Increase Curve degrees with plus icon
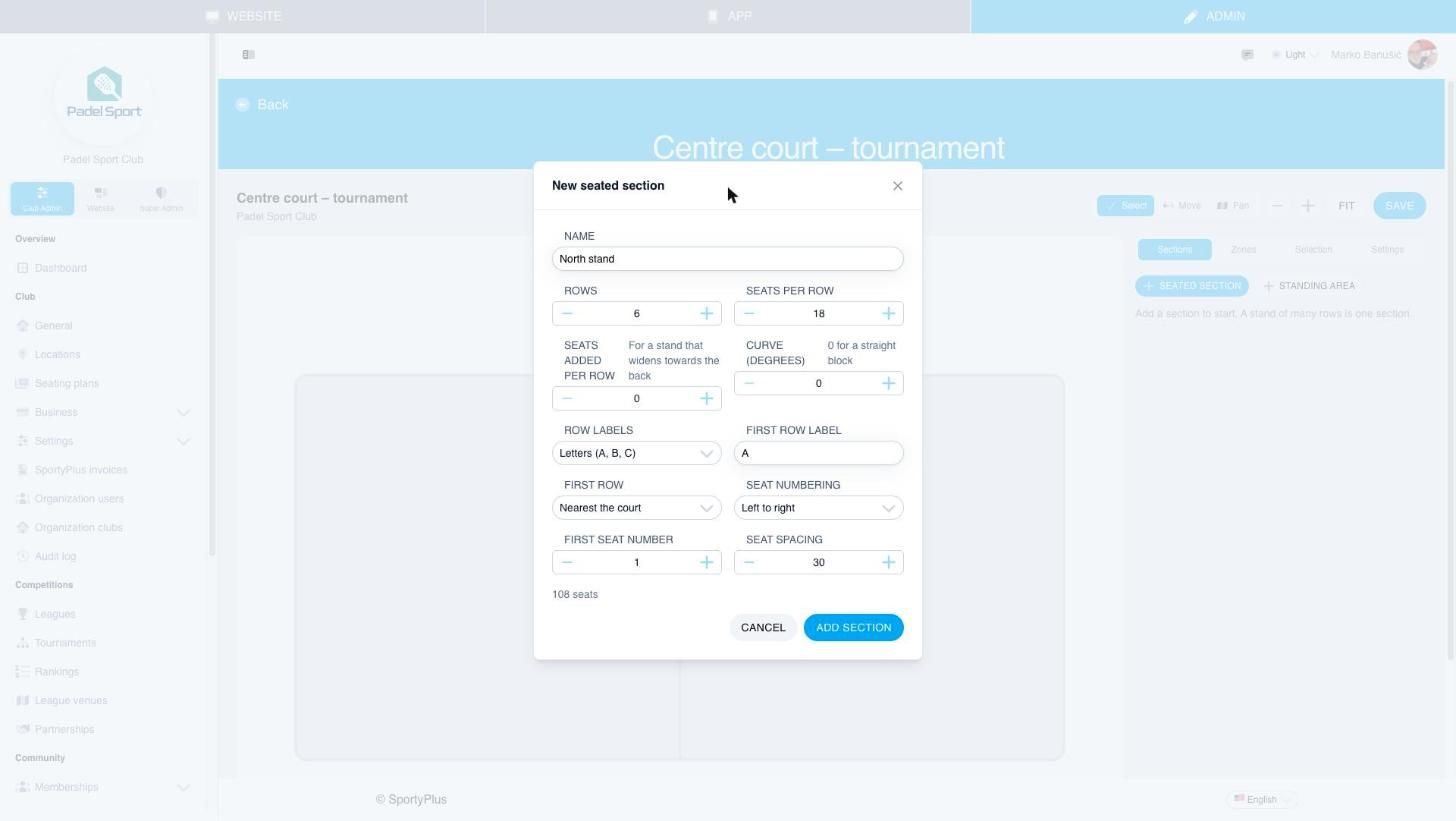 [888, 384]
